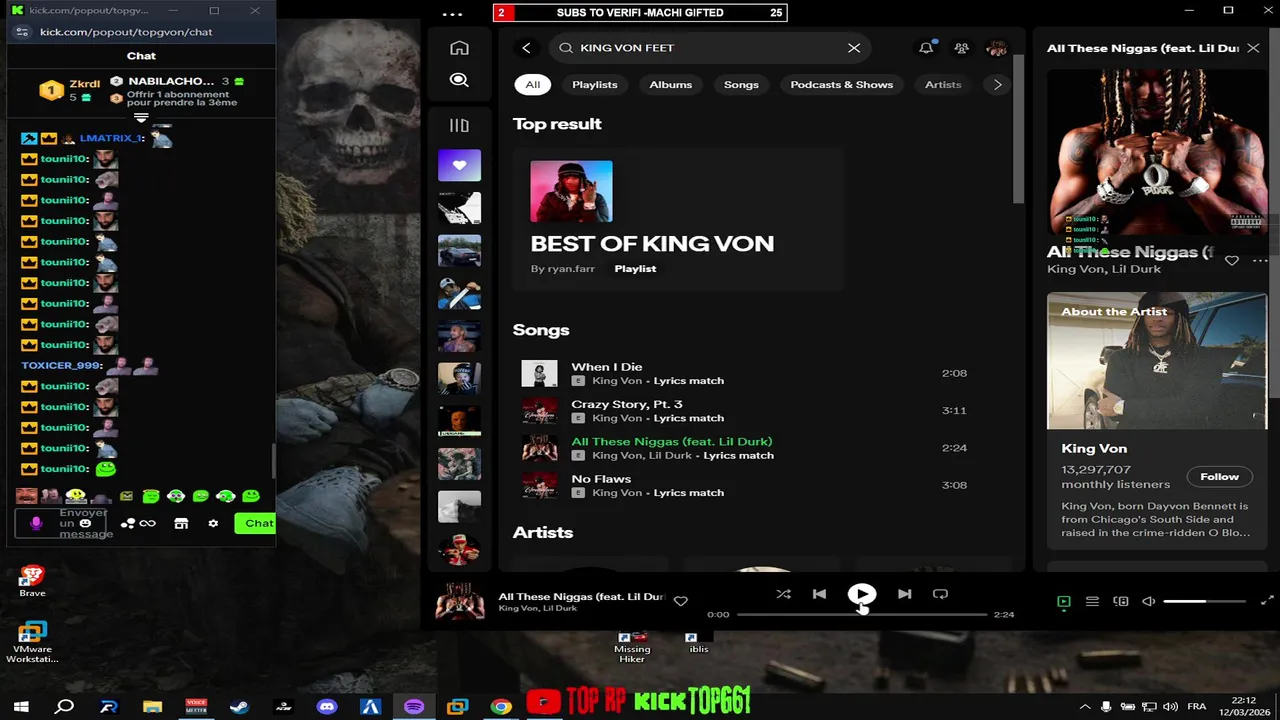Collapse the Kick chat leaderboard banner handle
1280x720 pixels.
(x=141, y=117)
